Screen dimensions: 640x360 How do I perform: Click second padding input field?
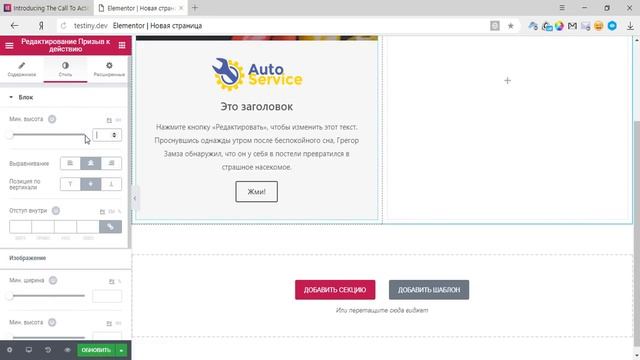(43, 227)
